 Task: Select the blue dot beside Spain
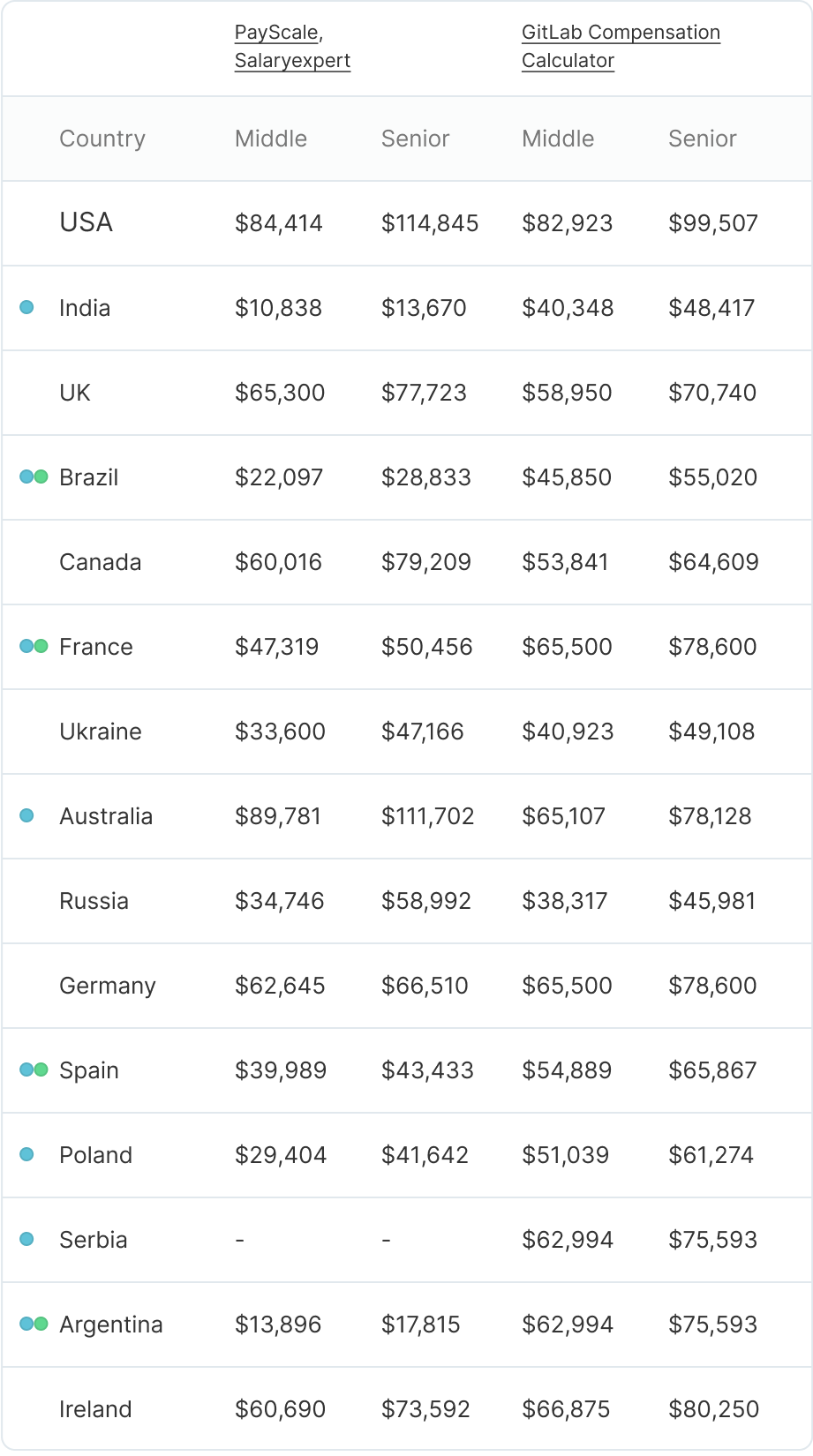26,1070
